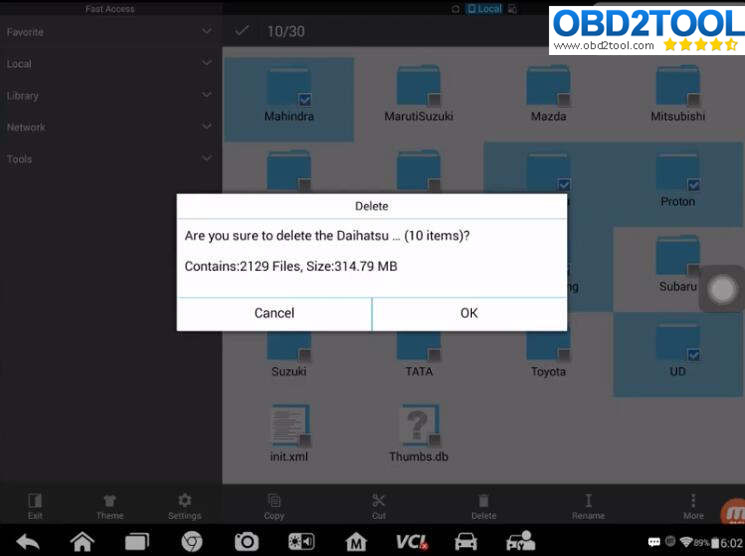The width and height of the screenshot is (745, 556).
Task: Click the 10/30 selection count
Action: (x=286, y=31)
